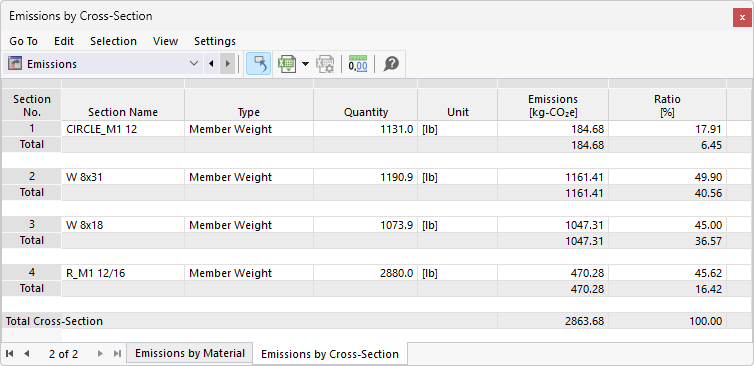Select section row number 1

click(32, 128)
